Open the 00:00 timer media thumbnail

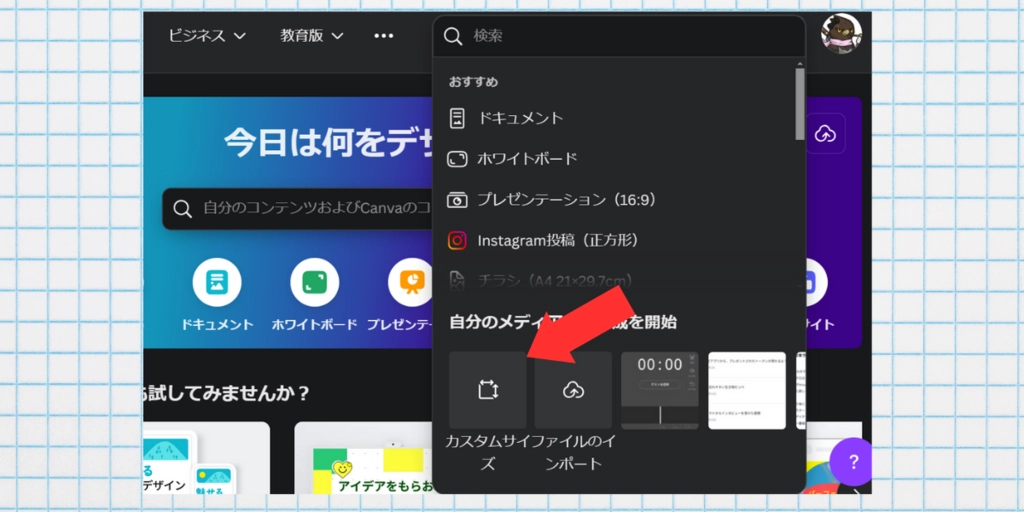tap(660, 391)
